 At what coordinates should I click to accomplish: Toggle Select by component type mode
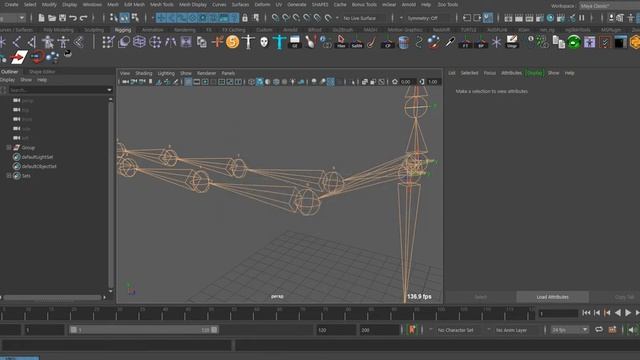point(135,18)
